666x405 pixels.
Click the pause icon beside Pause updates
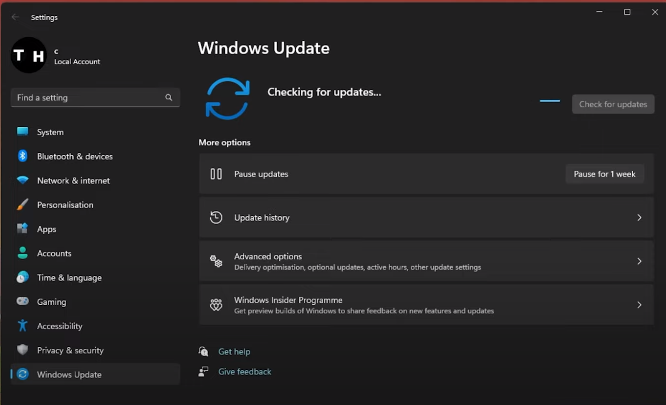click(216, 174)
